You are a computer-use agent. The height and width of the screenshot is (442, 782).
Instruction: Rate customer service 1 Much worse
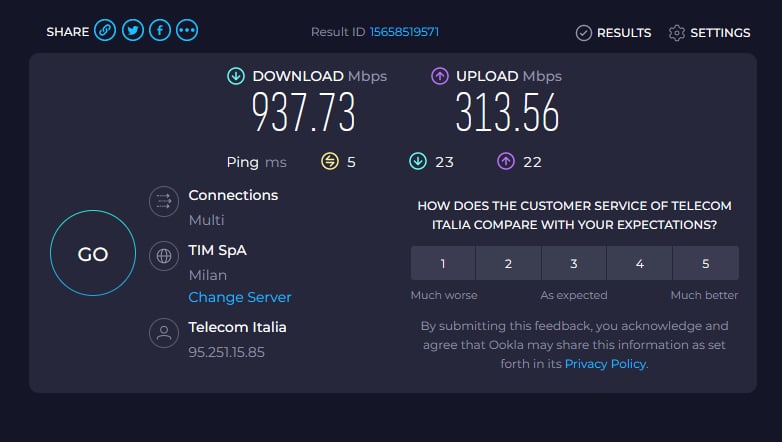(443, 263)
